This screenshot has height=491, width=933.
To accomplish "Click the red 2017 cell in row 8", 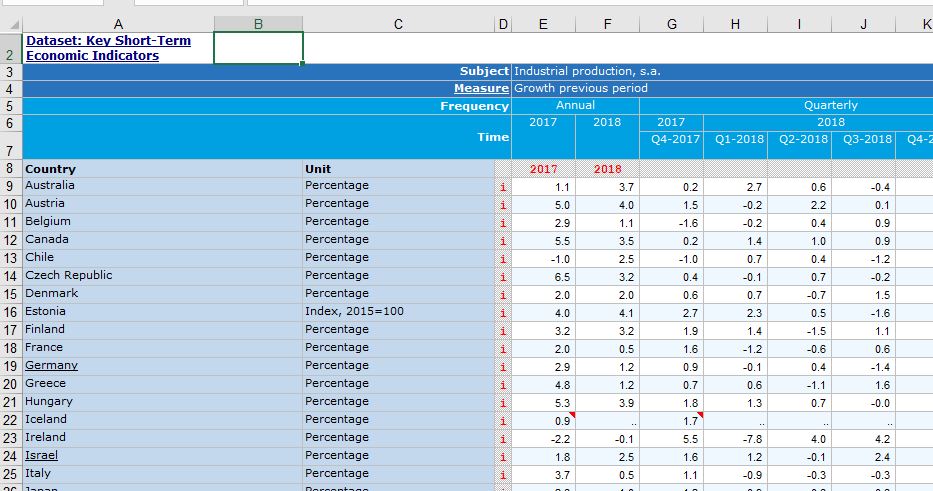I will [x=543, y=169].
